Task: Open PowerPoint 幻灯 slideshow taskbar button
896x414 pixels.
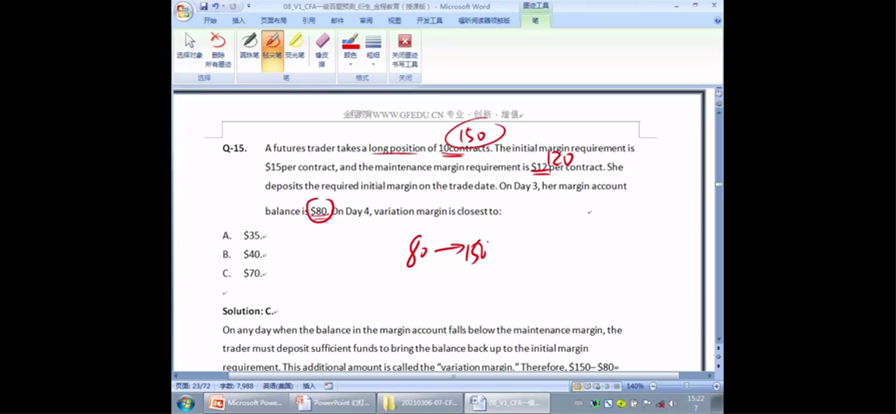Action: point(331,403)
